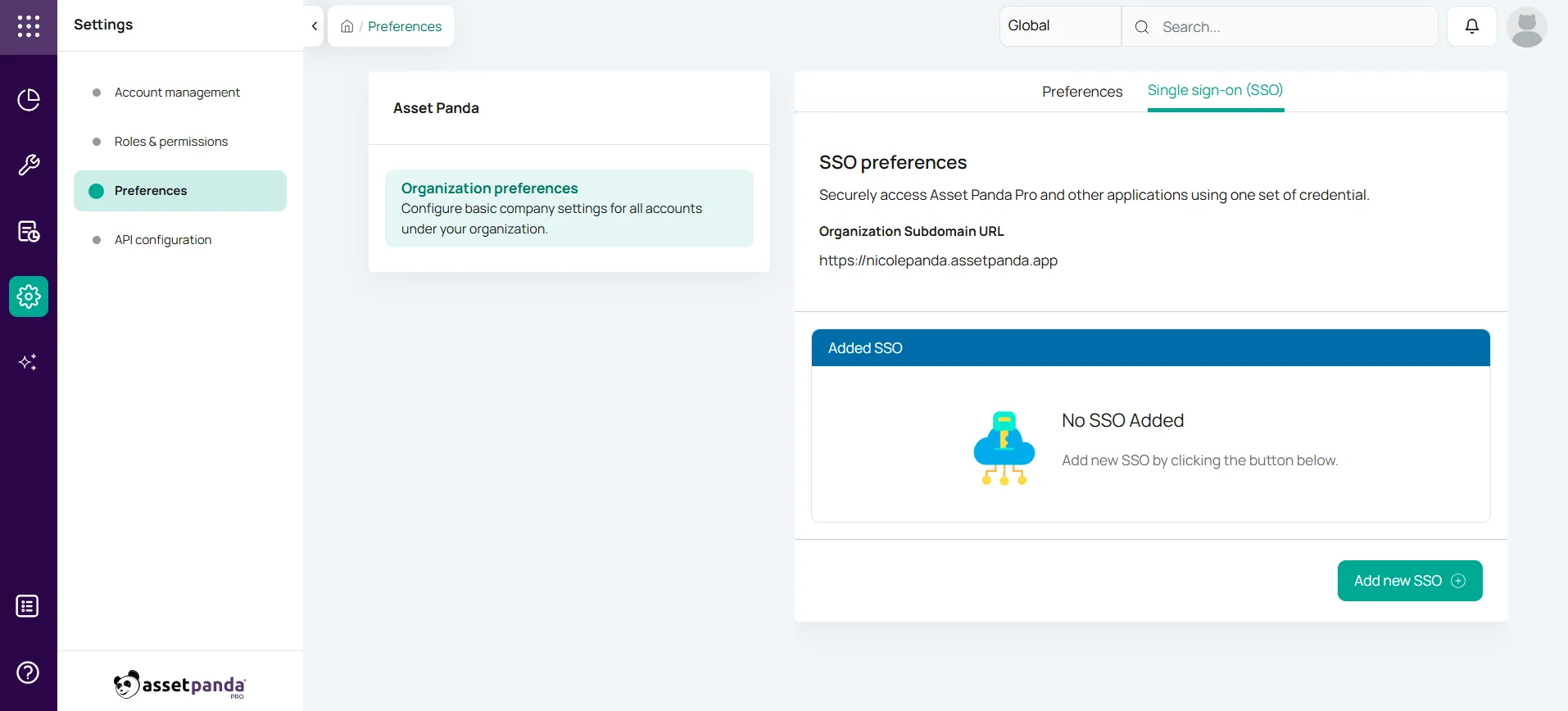This screenshot has height=711, width=1568.
Task: Open the apps grid menu icon
Action: (29, 26)
